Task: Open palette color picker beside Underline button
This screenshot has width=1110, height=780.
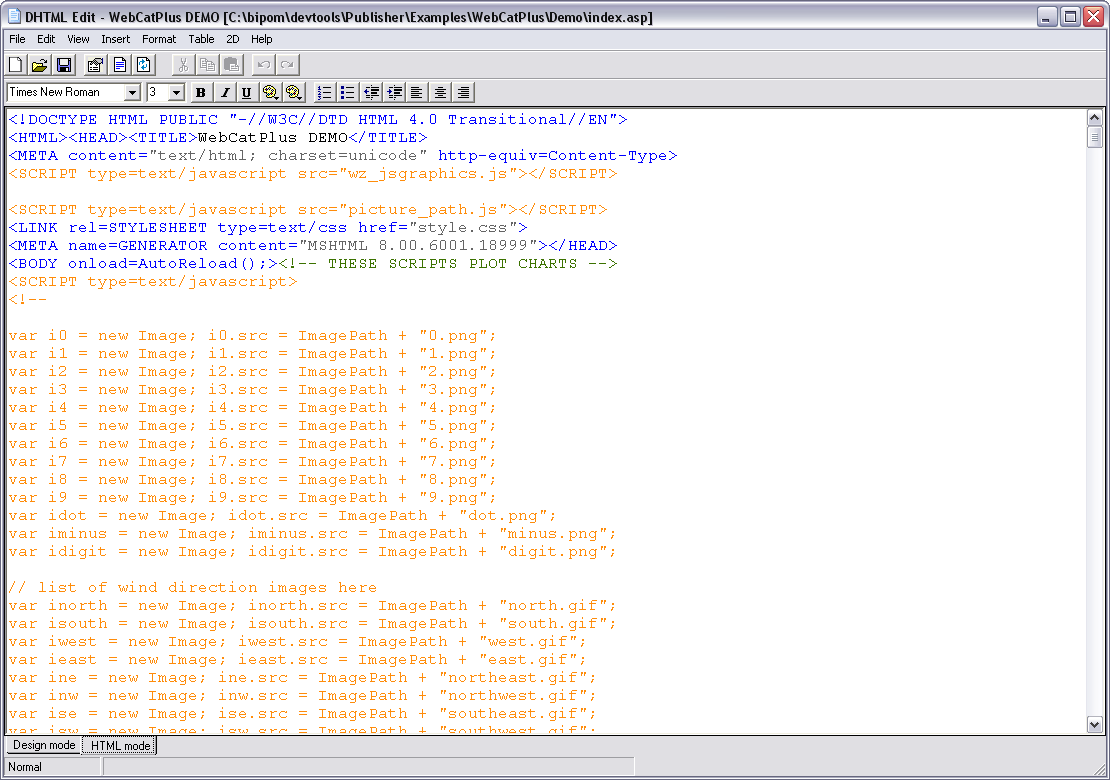Action: [270, 92]
